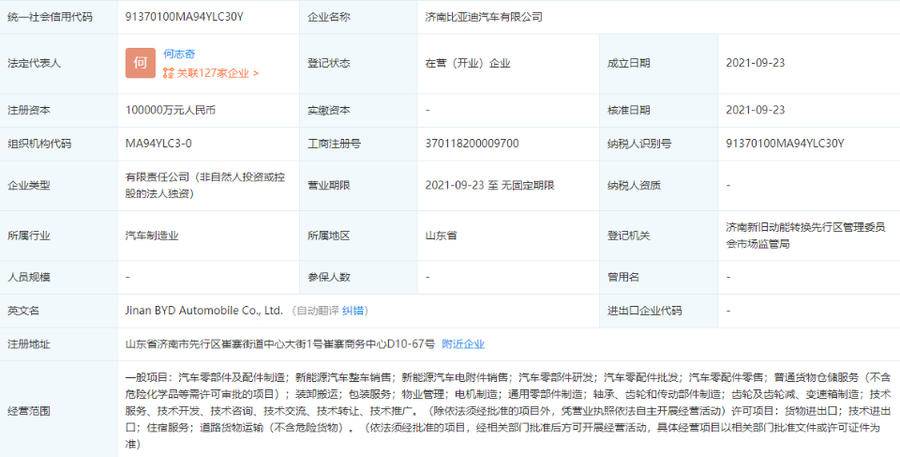Select region value 山东省
The height and width of the screenshot is (457, 900).
(441, 235)
